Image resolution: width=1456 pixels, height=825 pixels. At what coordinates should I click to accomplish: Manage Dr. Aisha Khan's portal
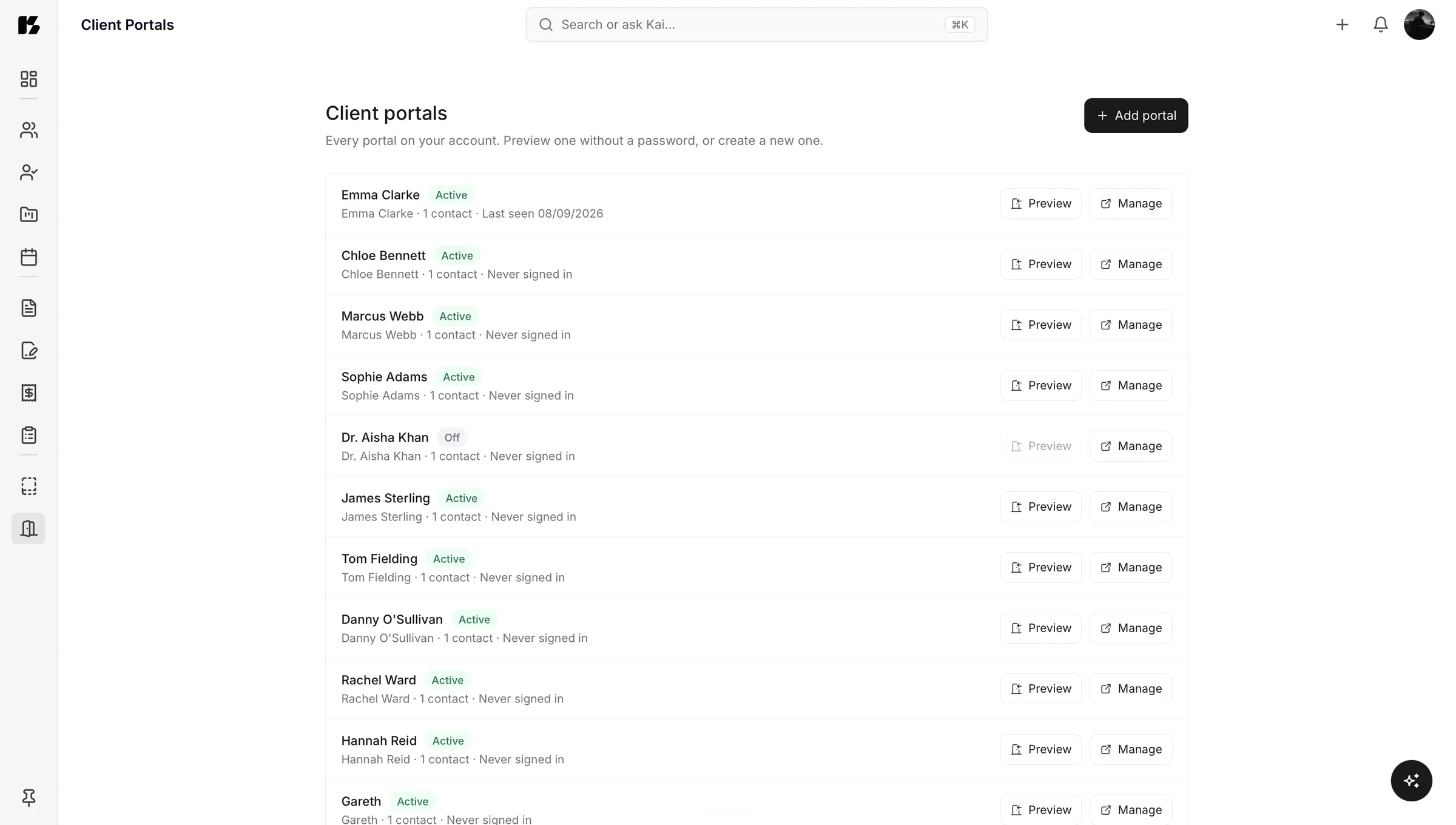click(1131, 446)
